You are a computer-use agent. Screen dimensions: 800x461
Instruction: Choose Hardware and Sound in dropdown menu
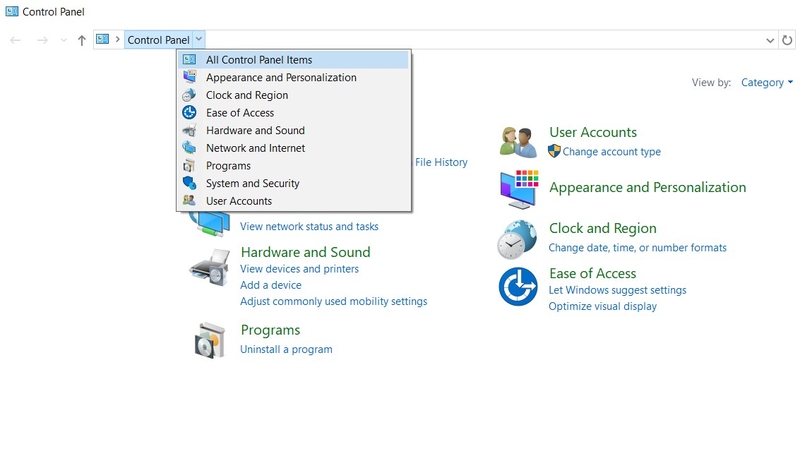[293, 131]
